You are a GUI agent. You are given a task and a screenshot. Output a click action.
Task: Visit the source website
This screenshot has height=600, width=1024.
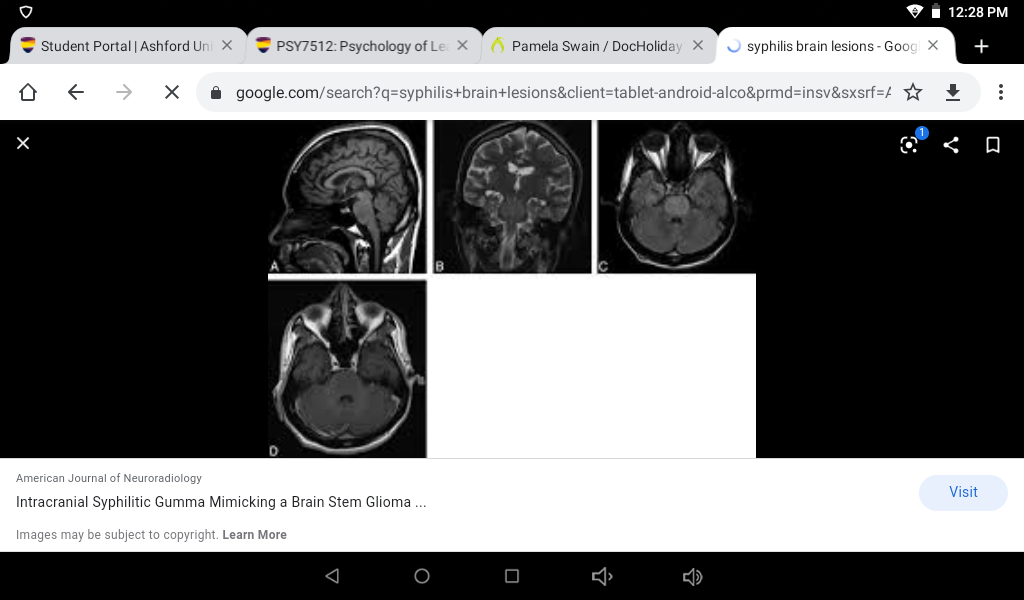(963, 492)
